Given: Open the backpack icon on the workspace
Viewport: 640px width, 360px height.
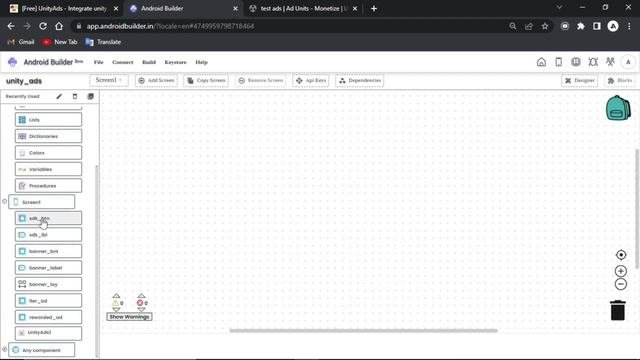Looking at the screenshot, I should point(618,108).
